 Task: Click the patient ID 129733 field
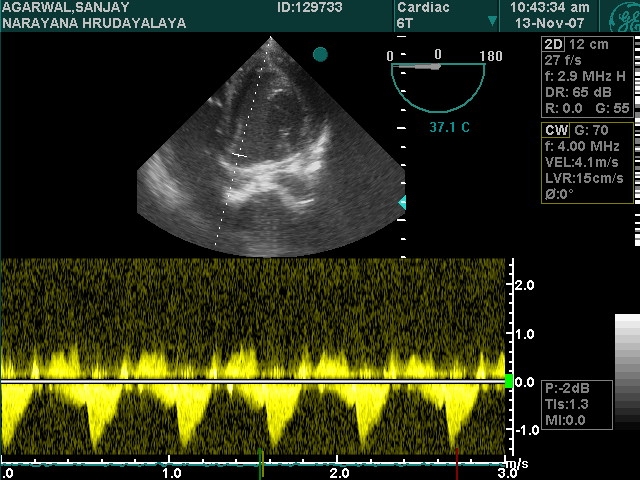pyautogui.click(x=310, y=7)
